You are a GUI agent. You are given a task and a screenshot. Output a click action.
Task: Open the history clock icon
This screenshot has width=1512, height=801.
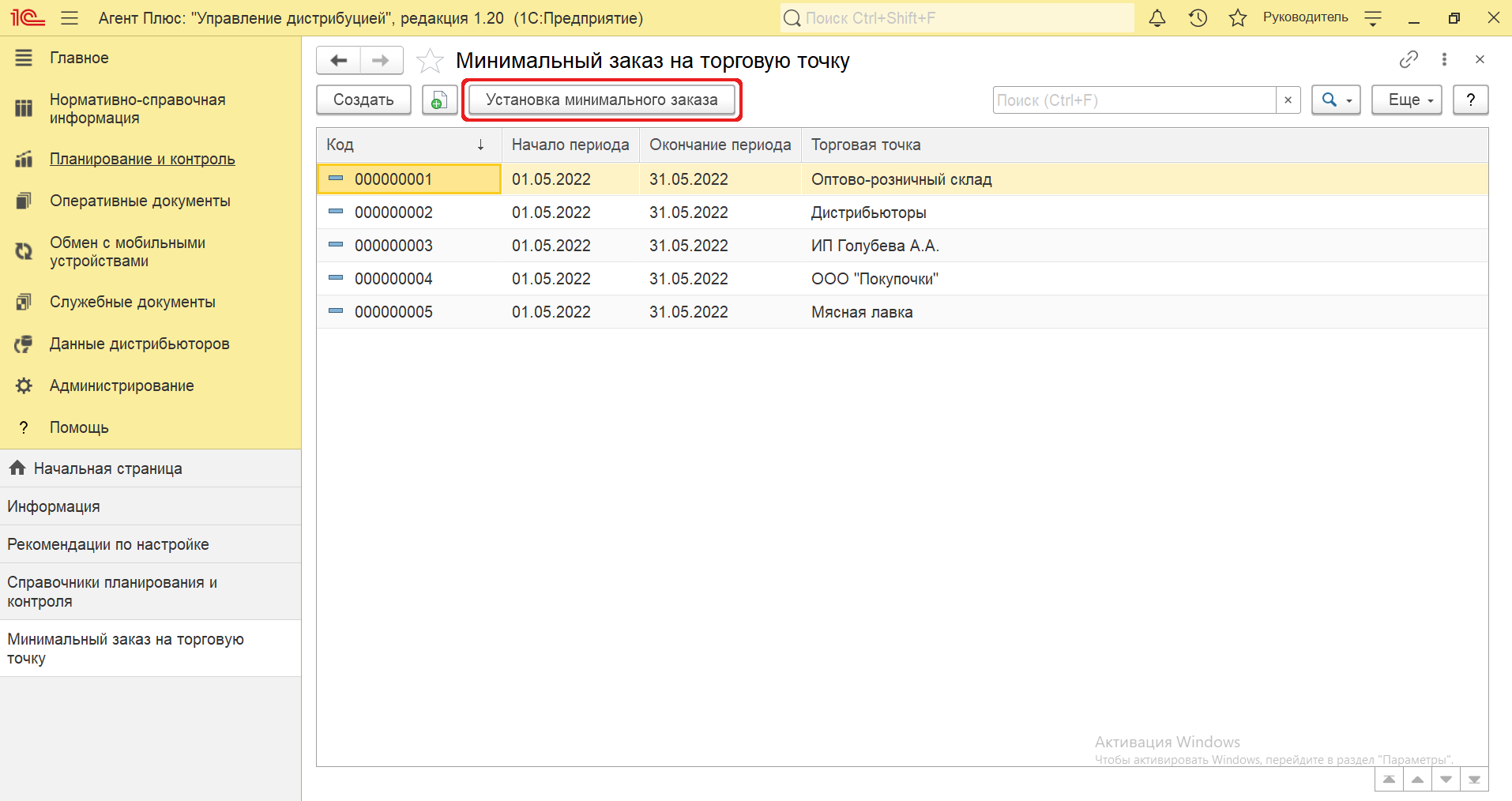1198,18
